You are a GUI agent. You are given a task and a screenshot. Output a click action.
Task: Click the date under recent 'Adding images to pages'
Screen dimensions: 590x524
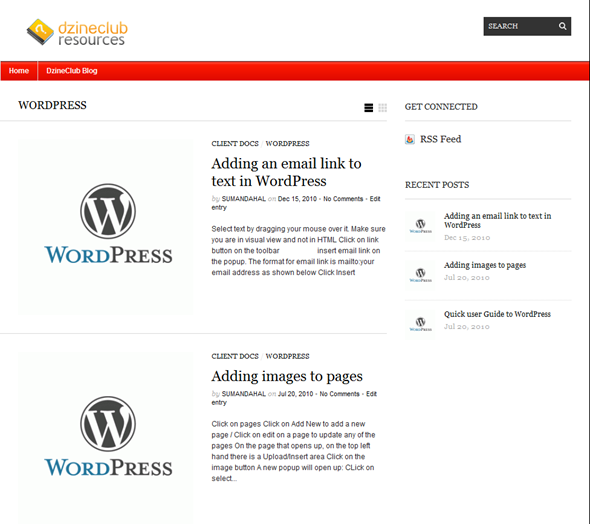point(467,278)
